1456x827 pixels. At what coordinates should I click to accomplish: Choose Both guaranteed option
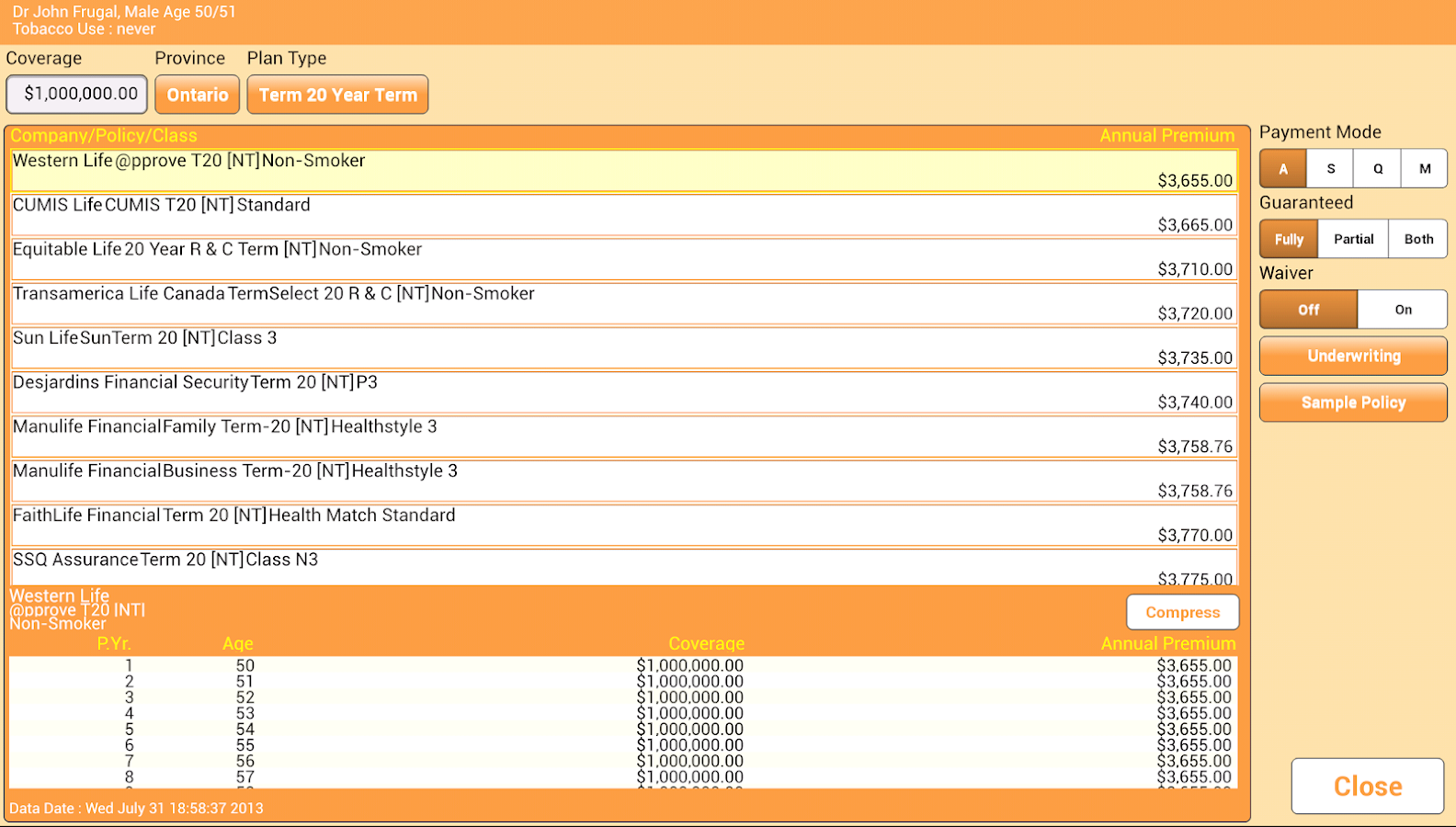point(1418,239)
